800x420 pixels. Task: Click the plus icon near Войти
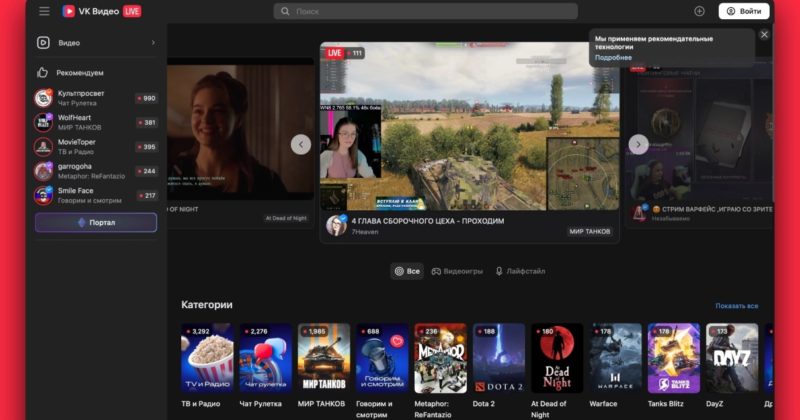(699, 11)
